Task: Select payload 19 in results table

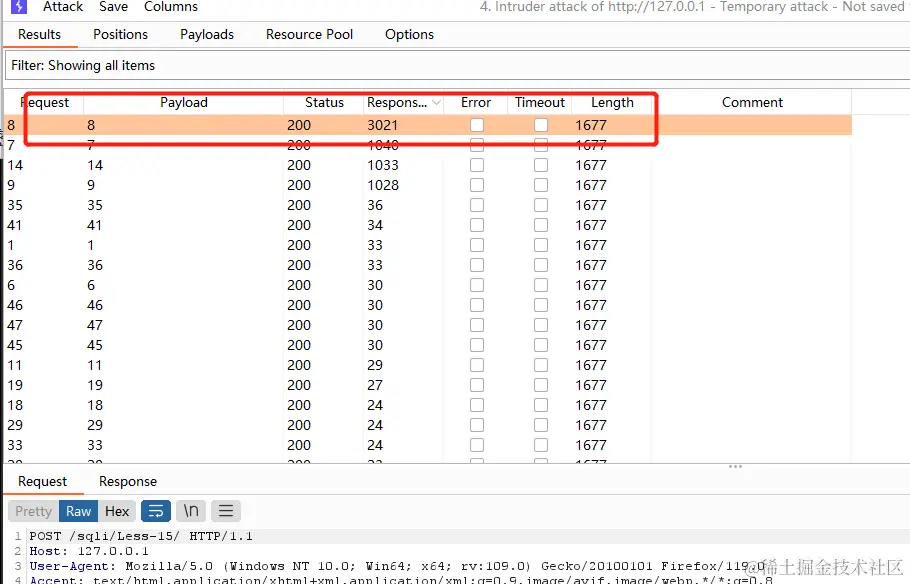Action: point(95,385)
